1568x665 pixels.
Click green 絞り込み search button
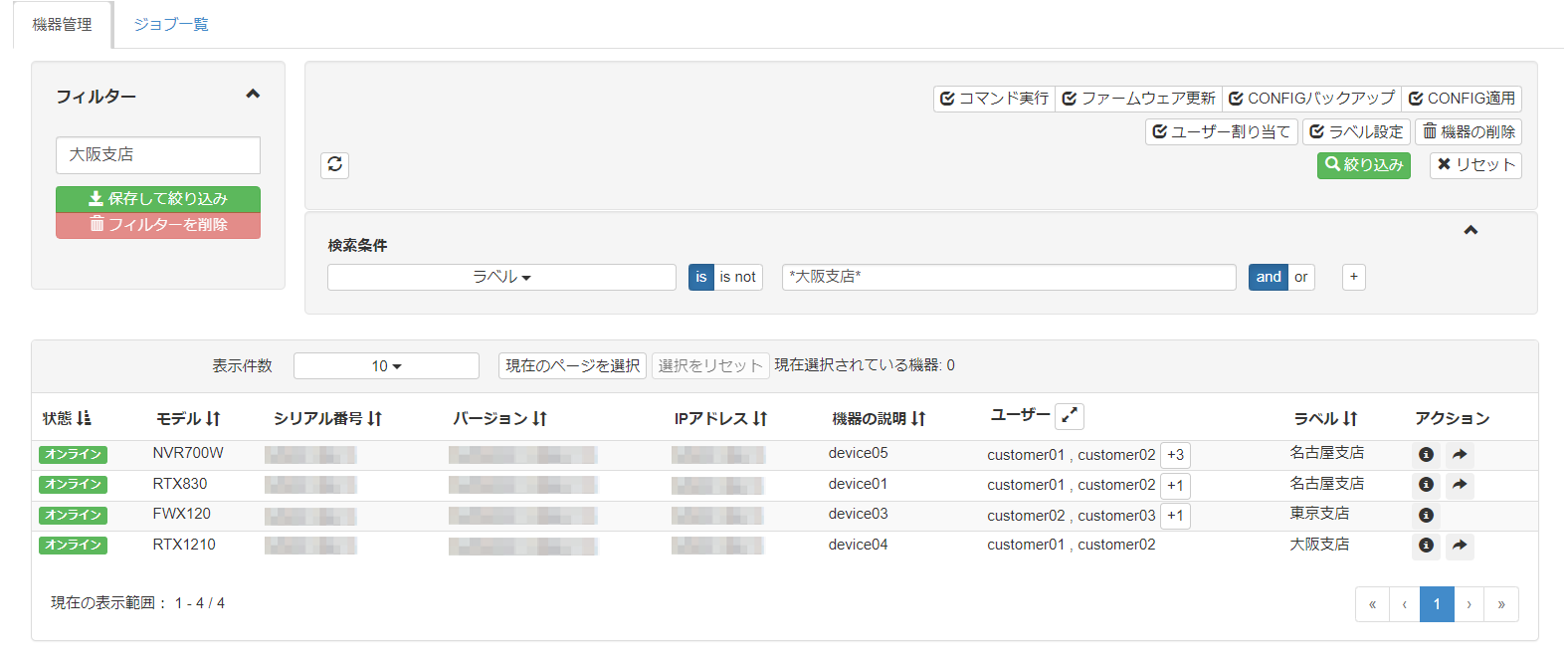point(1364,165)
